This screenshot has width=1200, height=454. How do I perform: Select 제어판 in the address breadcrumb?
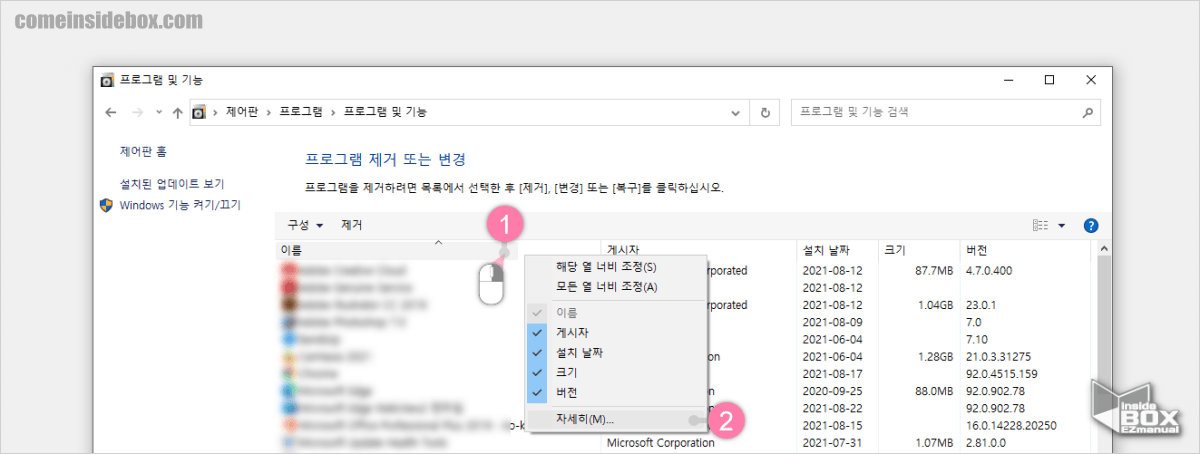[x=241, y=113]
